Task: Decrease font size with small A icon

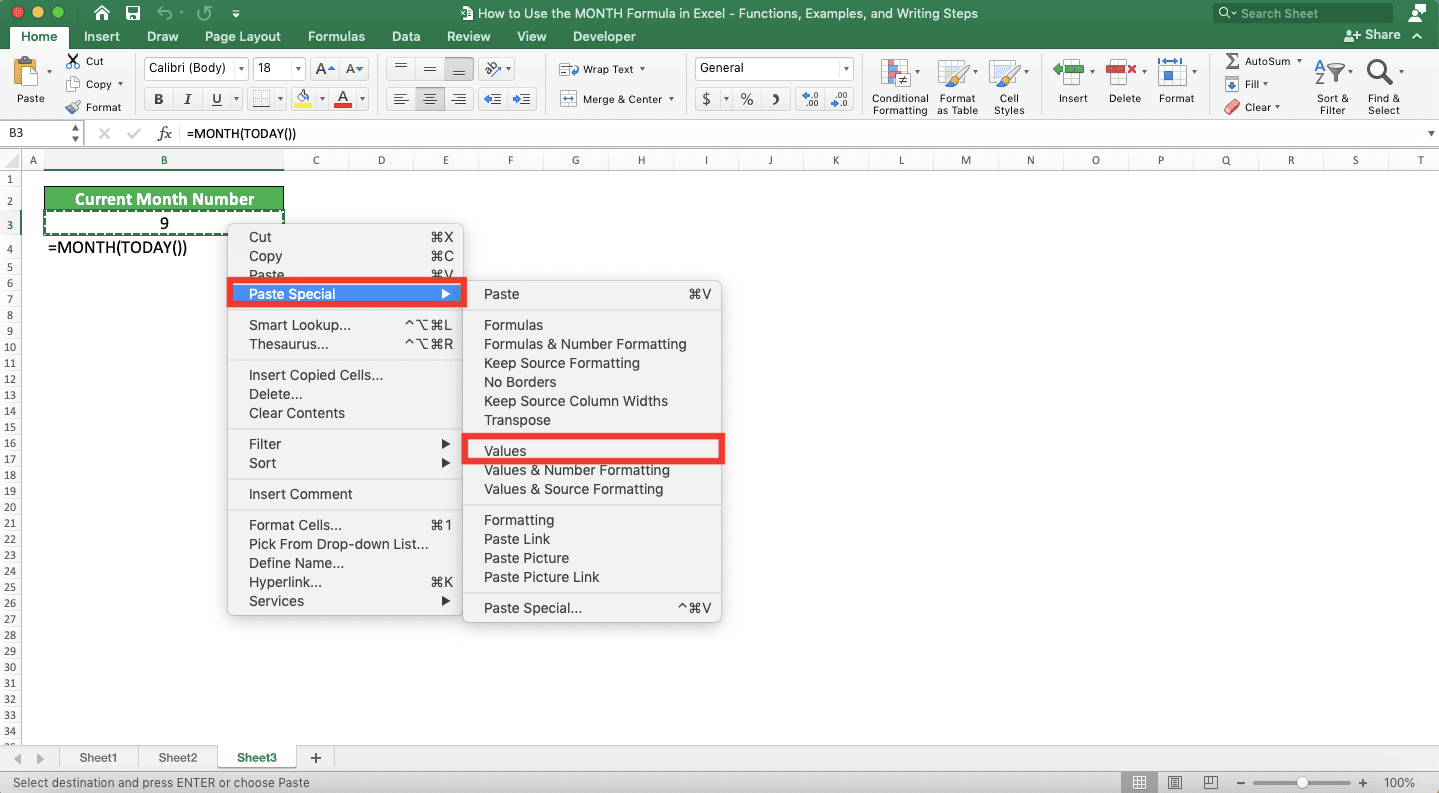Action: tap(356, 69)
